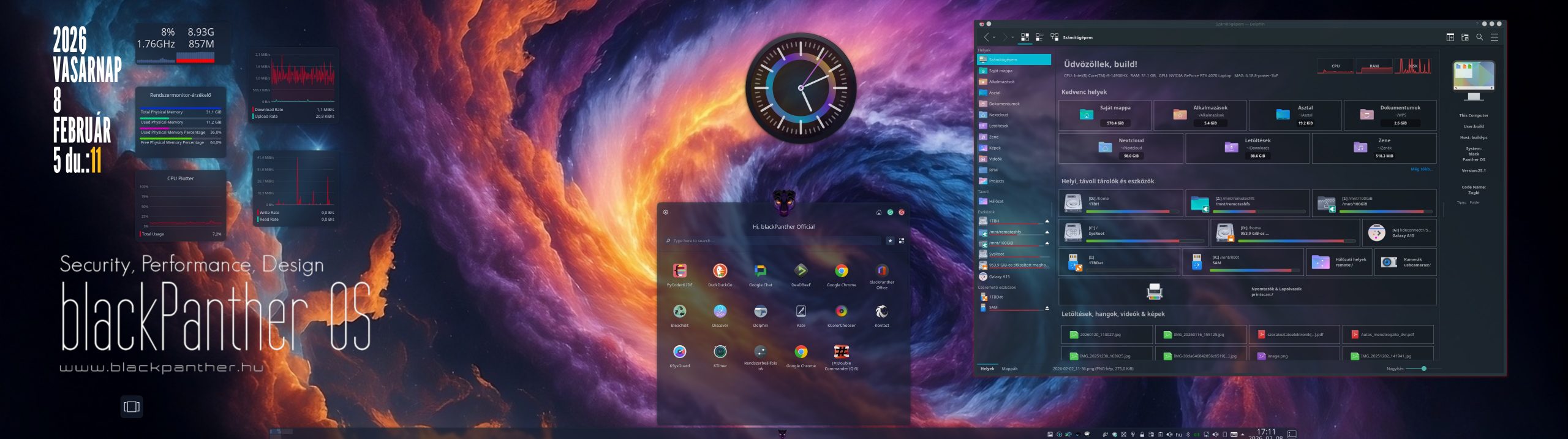
Task: Select the Helyek tab at the bottom
Action: pyautogui.click(x=987, y=368)
